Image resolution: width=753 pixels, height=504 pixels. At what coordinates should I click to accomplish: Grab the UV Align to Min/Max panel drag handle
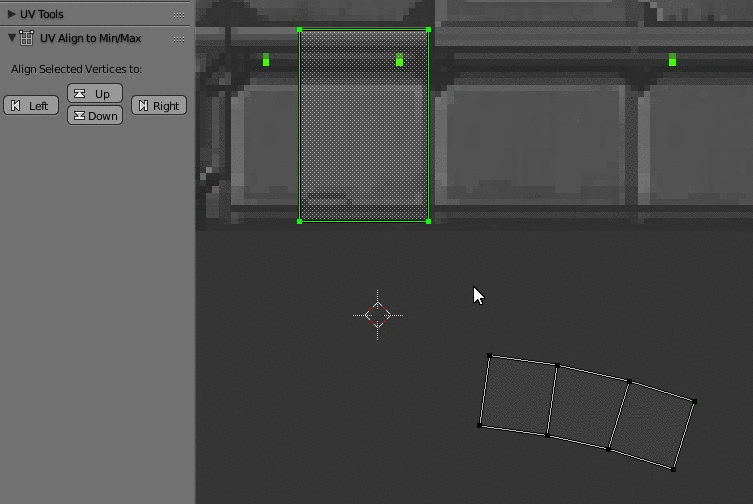(179, 39)
